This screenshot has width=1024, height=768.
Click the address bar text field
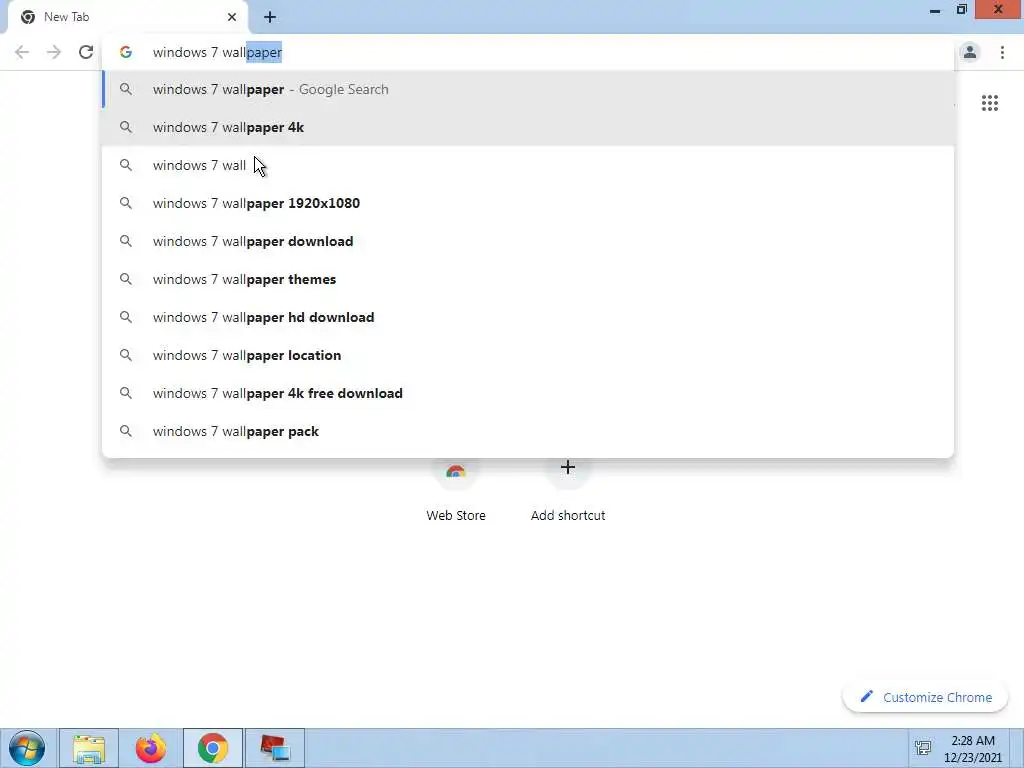[x=528, y=52]
